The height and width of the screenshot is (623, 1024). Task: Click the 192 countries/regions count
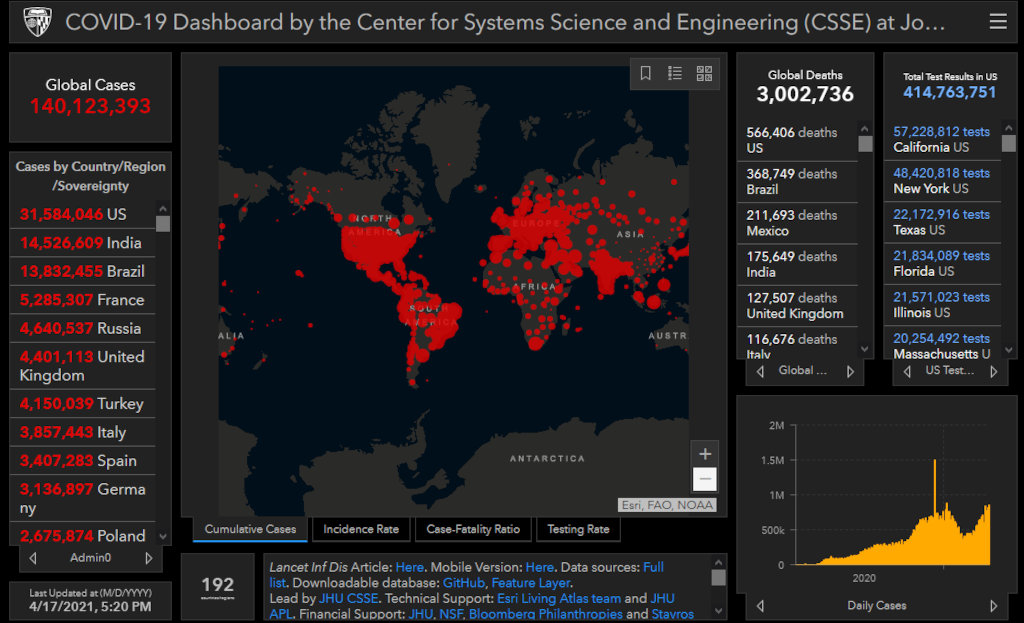[x=217, y=584]
